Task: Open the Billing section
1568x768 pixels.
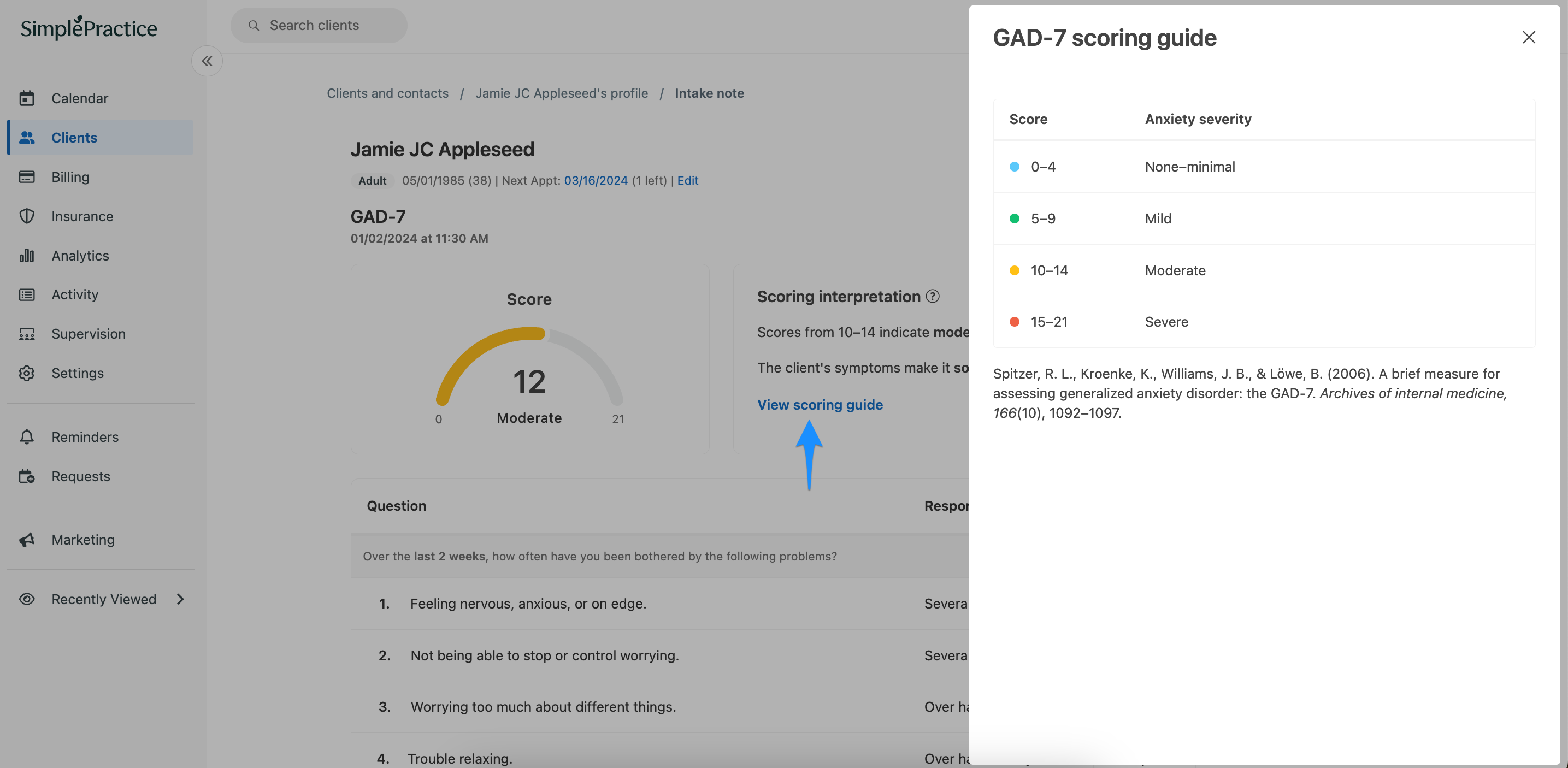Action: [101, 176]
